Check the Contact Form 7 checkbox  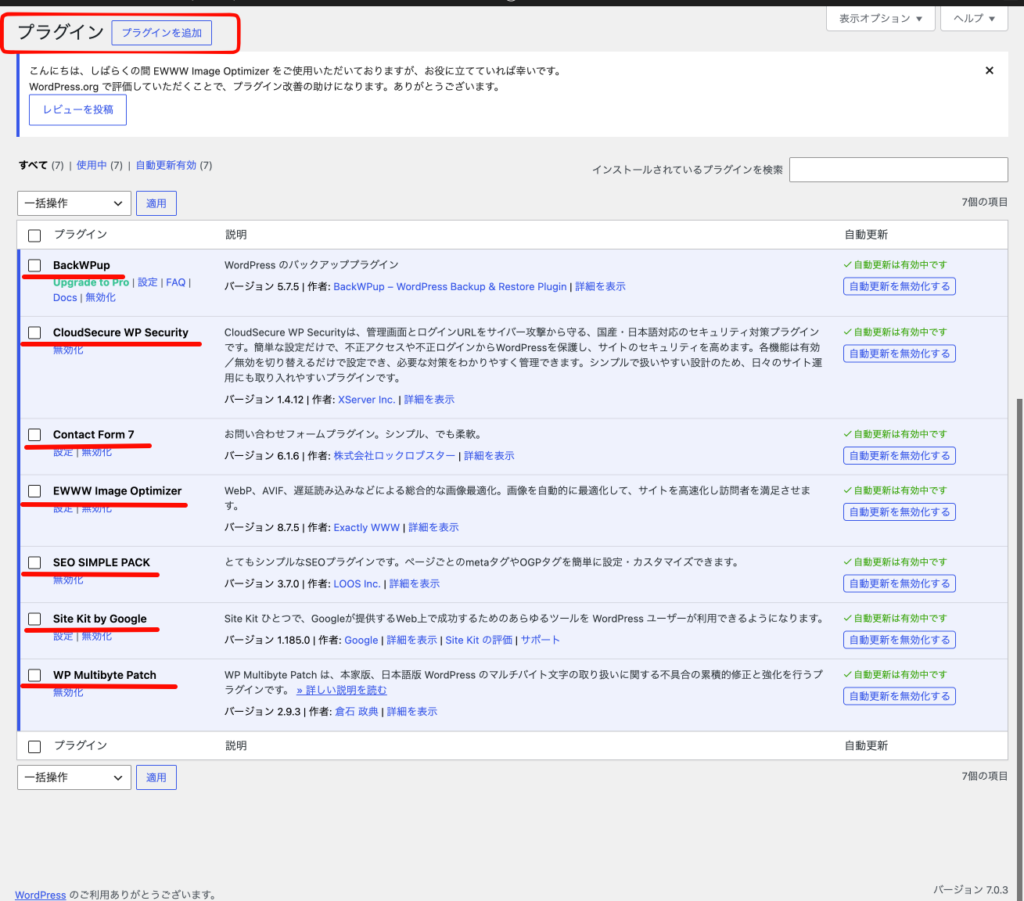click(x=35, y=434)
